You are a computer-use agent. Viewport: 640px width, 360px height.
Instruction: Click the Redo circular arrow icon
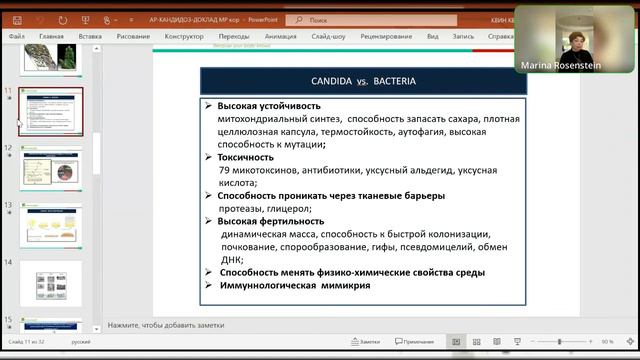coord(62,20)
